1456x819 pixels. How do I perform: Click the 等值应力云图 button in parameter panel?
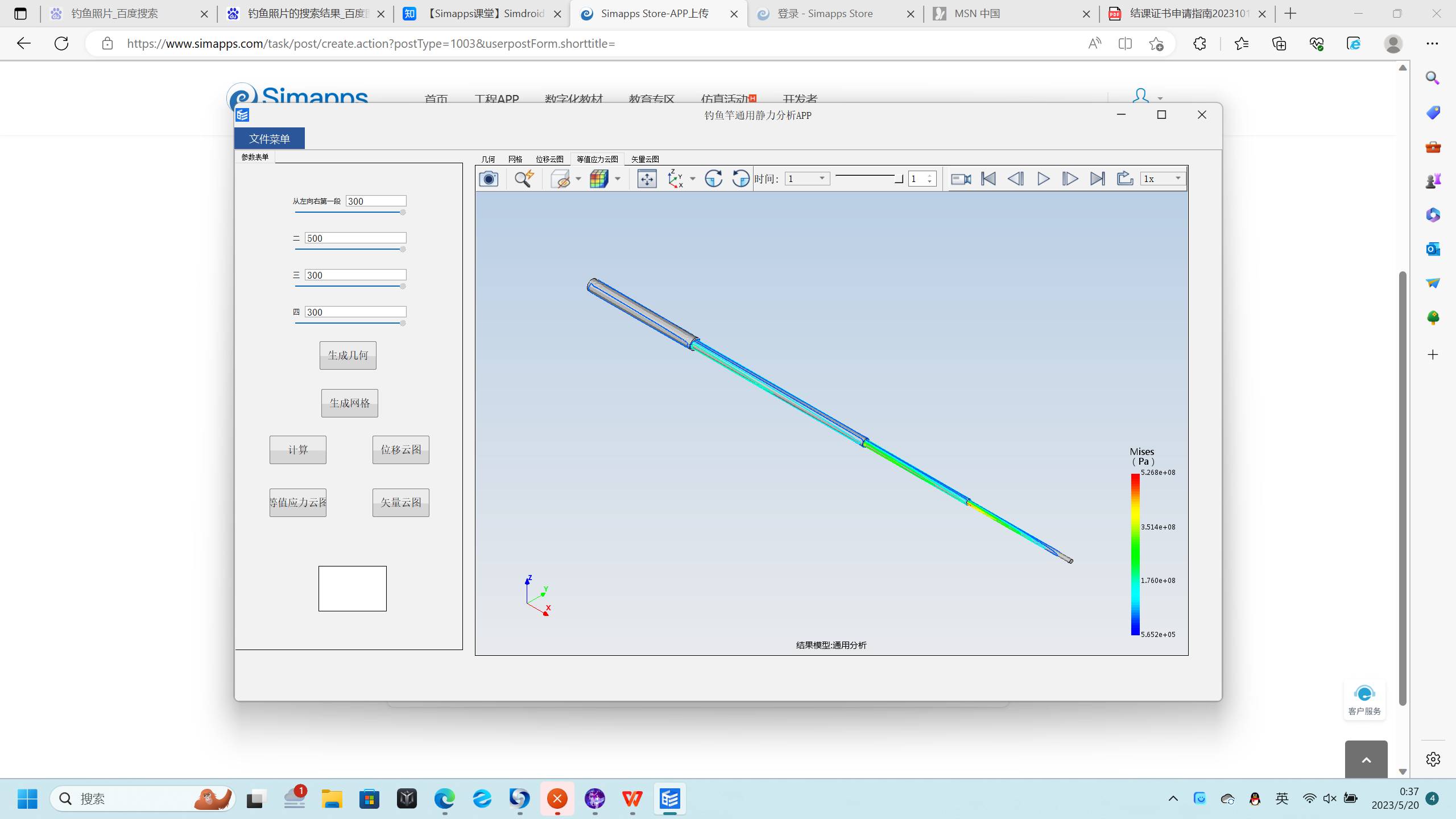coord(298,503)
